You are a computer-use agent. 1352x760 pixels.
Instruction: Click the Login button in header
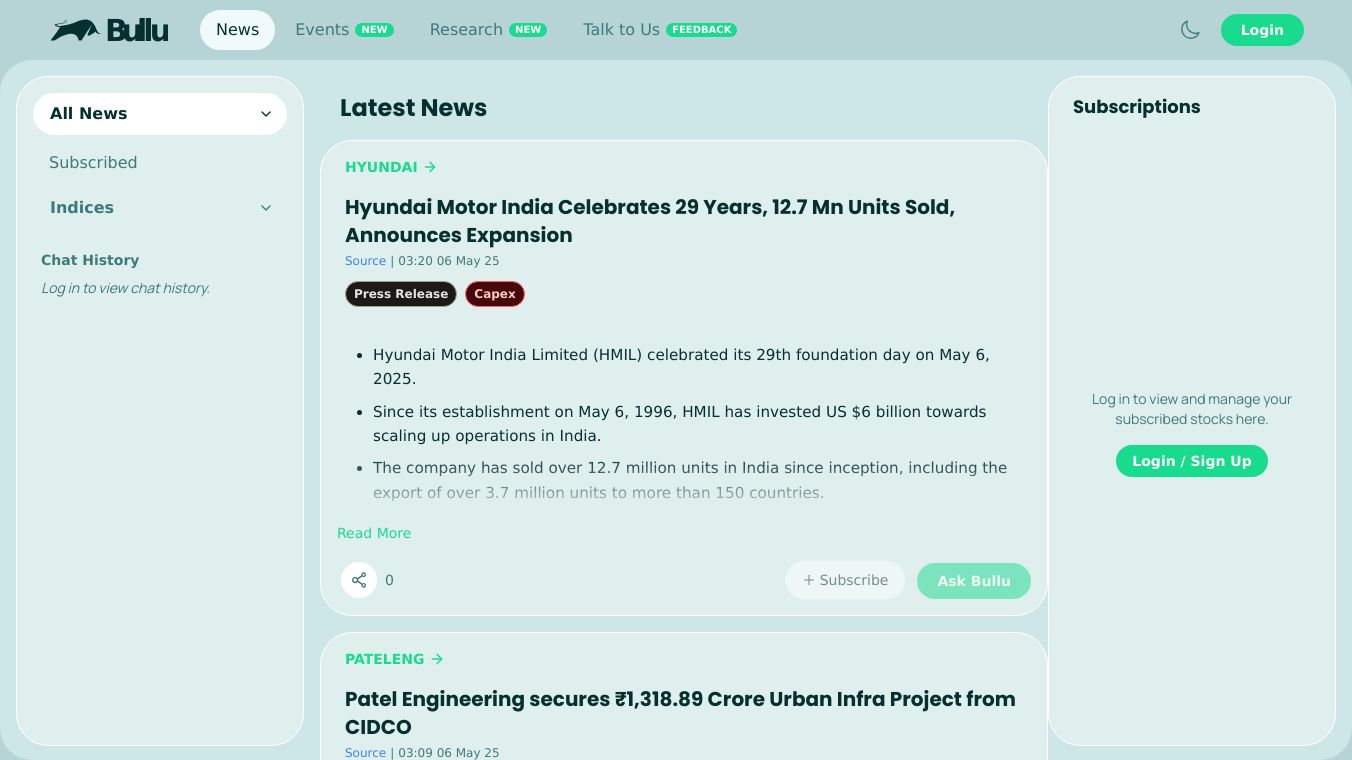pyautogui.click(x=1261, y=30)
